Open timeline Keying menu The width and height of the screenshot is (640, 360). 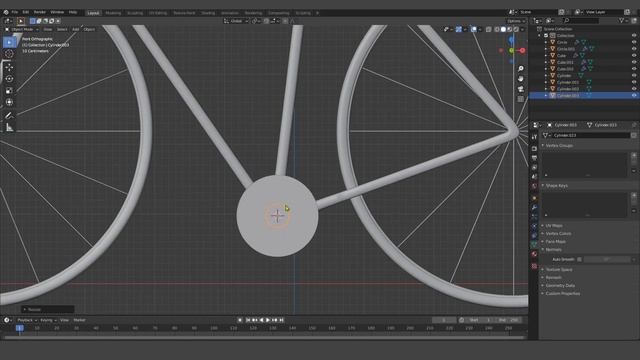pyautogui.click(x=48, y=320)
